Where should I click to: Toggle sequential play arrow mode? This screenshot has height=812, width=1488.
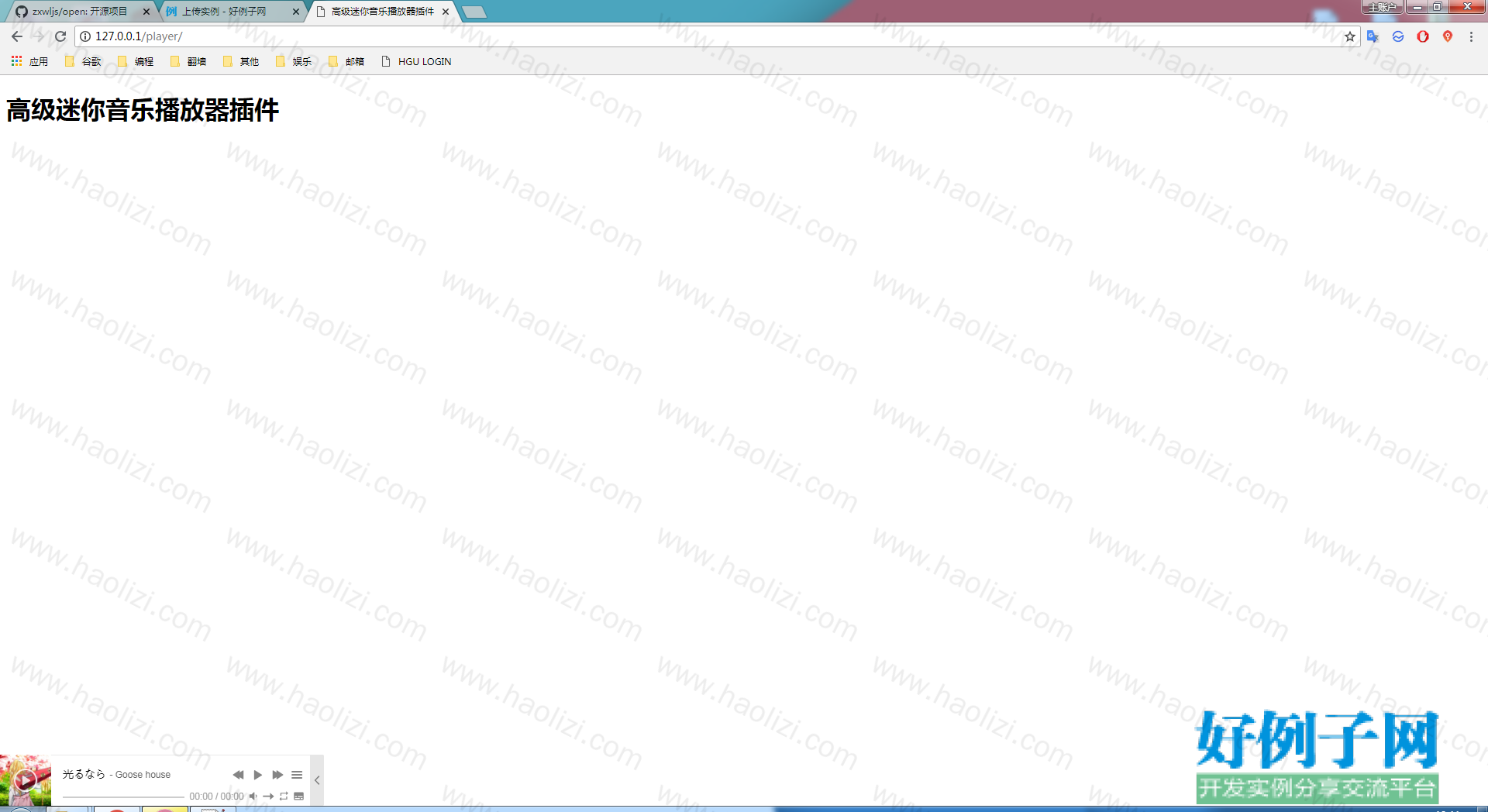(268, 797)
